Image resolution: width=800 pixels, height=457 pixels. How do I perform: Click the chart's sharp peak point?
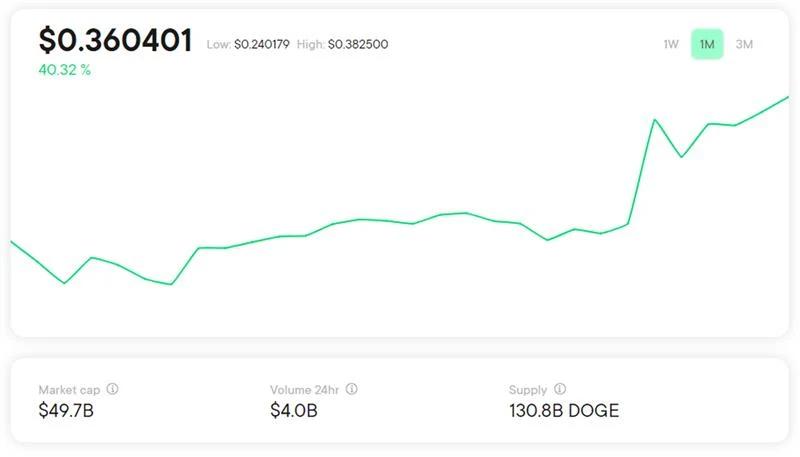pyautogui.click(x=655, y=120)
